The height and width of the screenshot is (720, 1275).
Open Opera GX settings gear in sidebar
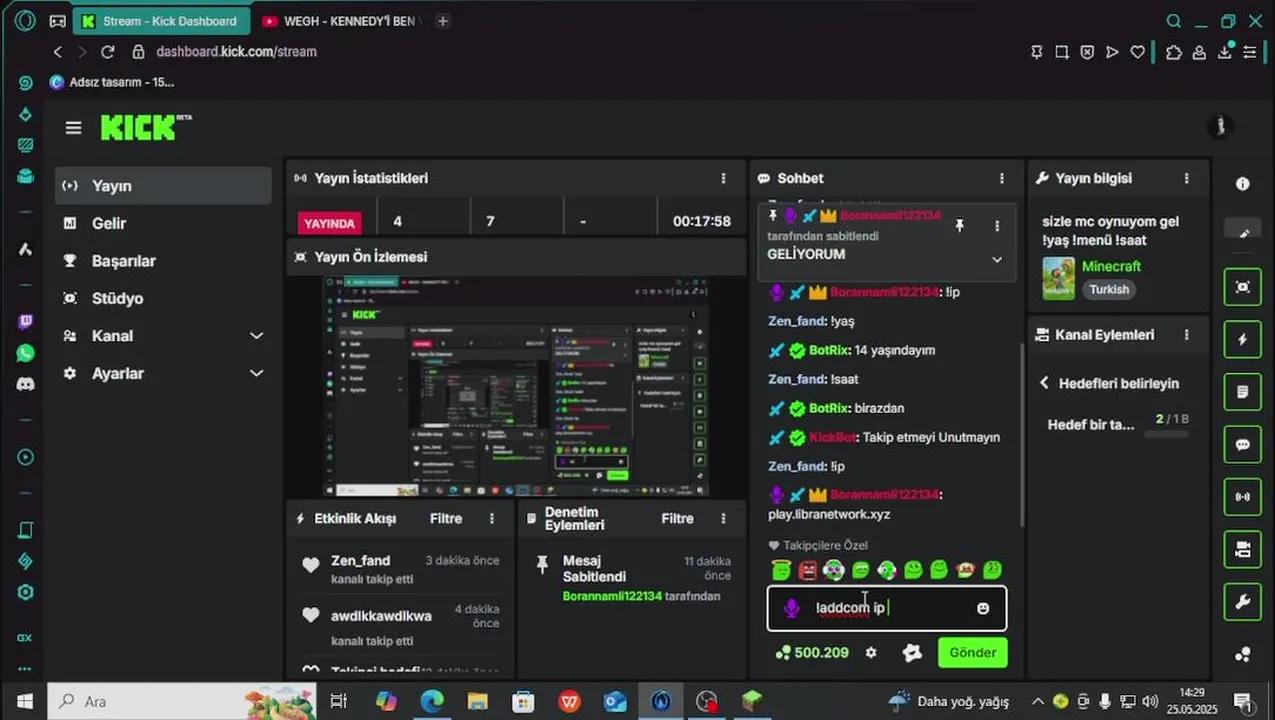[25, 592]
